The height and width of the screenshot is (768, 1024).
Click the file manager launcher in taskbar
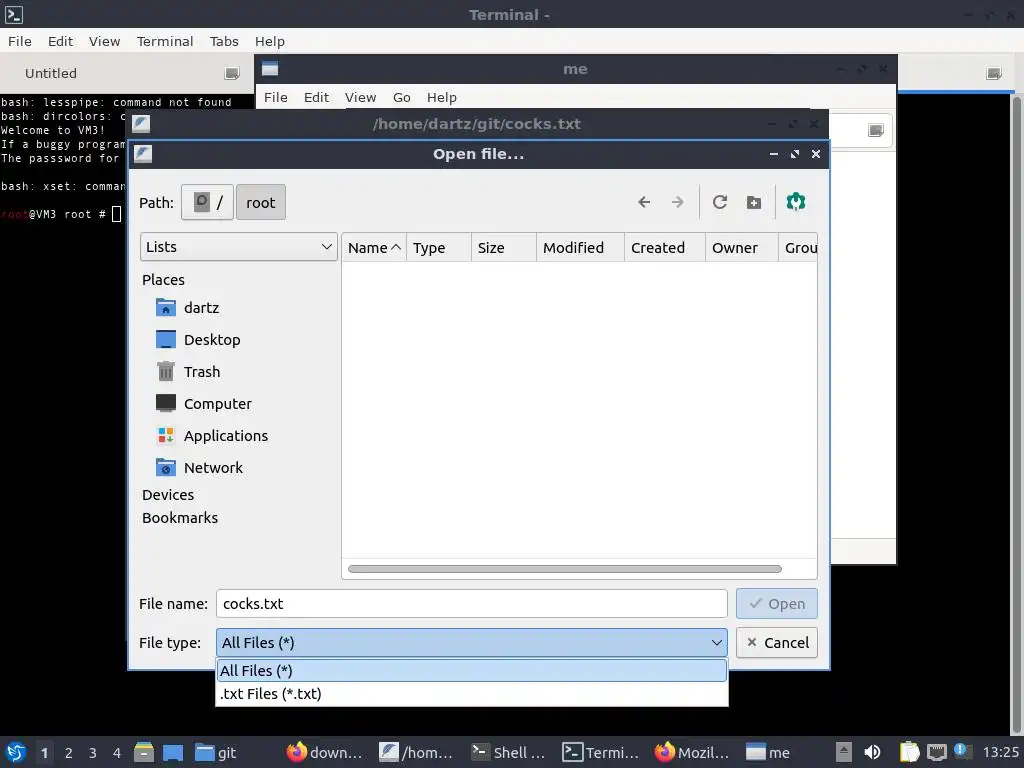click(x=144, y=752)
